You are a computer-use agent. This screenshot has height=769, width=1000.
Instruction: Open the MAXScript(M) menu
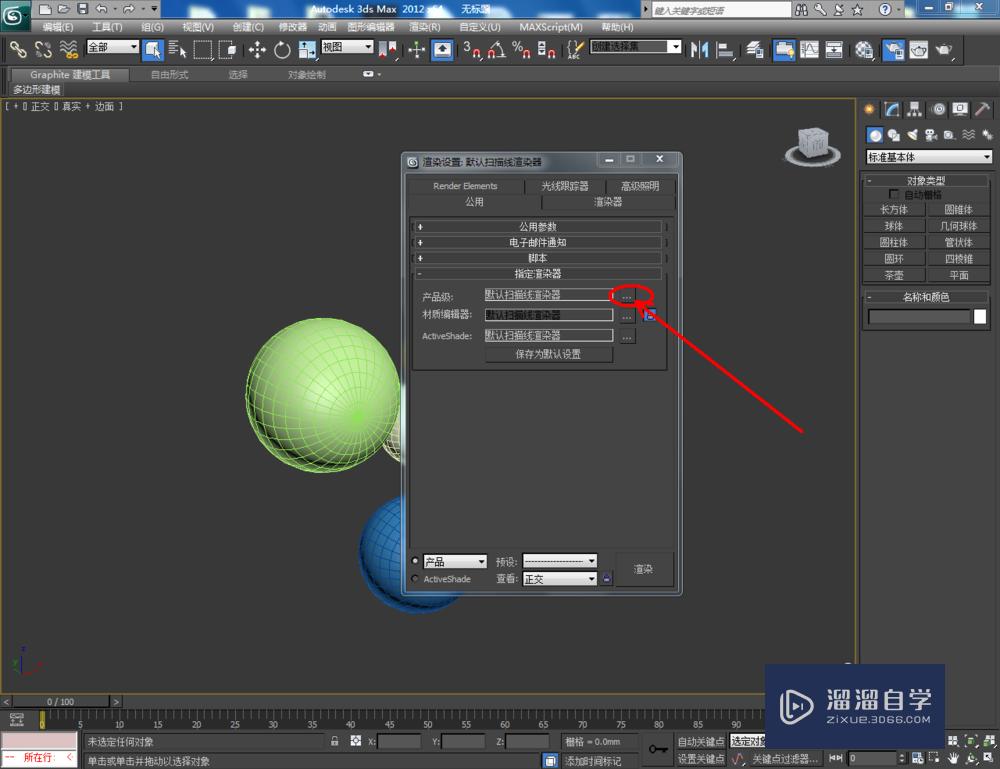point(551,27)
